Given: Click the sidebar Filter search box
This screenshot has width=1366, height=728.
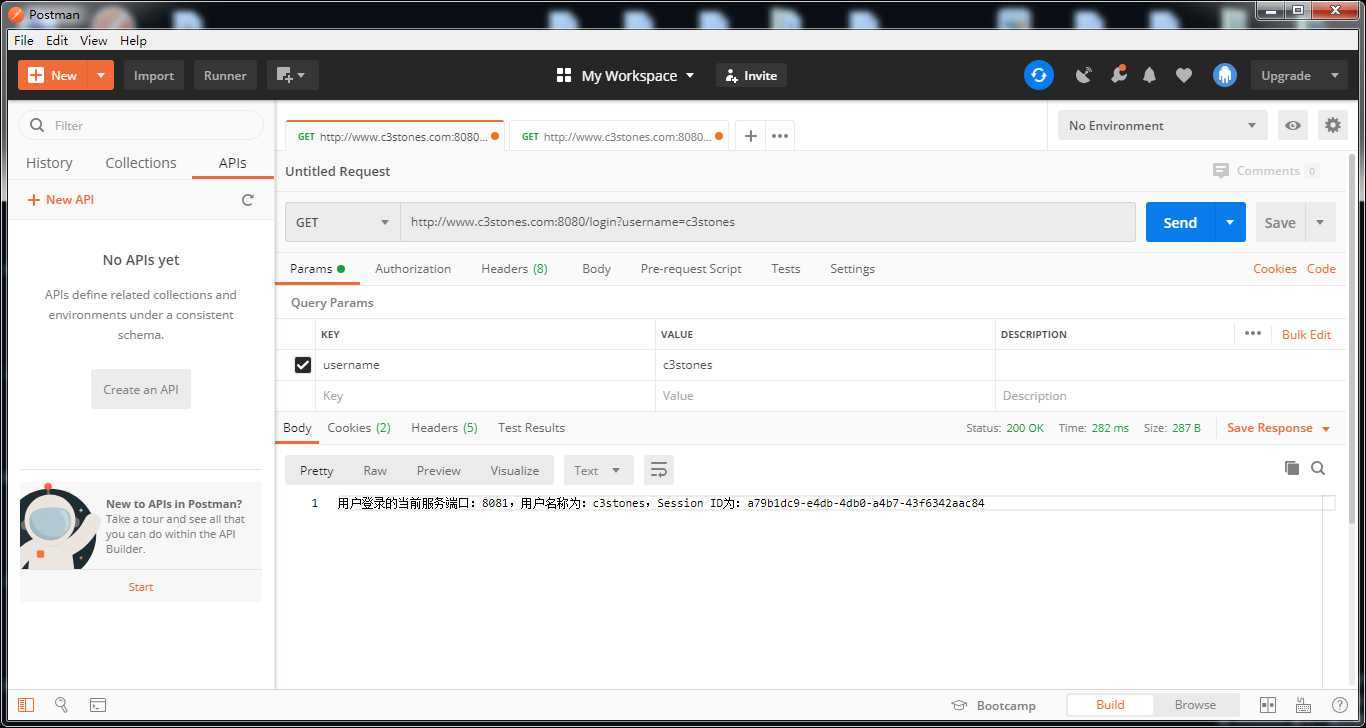Looking at the screenshot, I should 141,125.
